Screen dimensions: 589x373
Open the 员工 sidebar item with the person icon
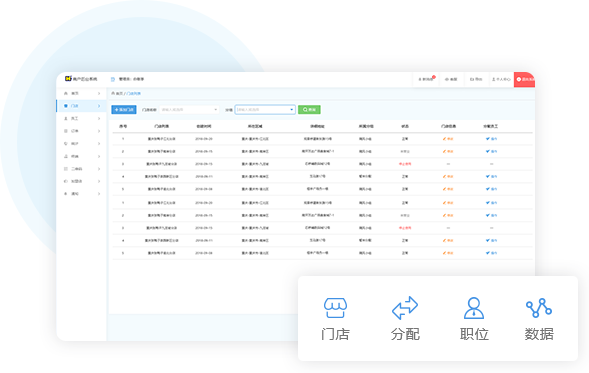coord(82,118)
